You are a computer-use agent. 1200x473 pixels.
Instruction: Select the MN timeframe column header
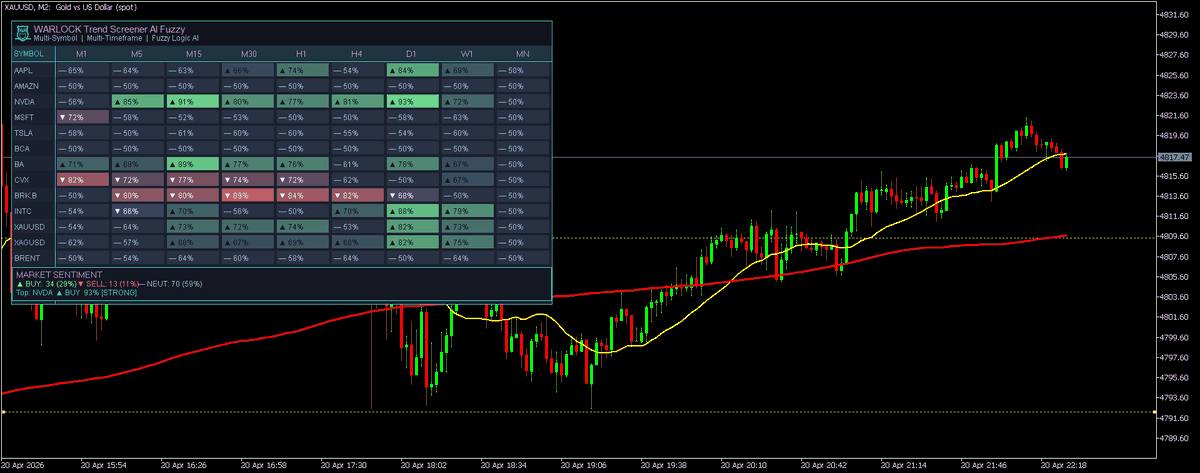522,53
